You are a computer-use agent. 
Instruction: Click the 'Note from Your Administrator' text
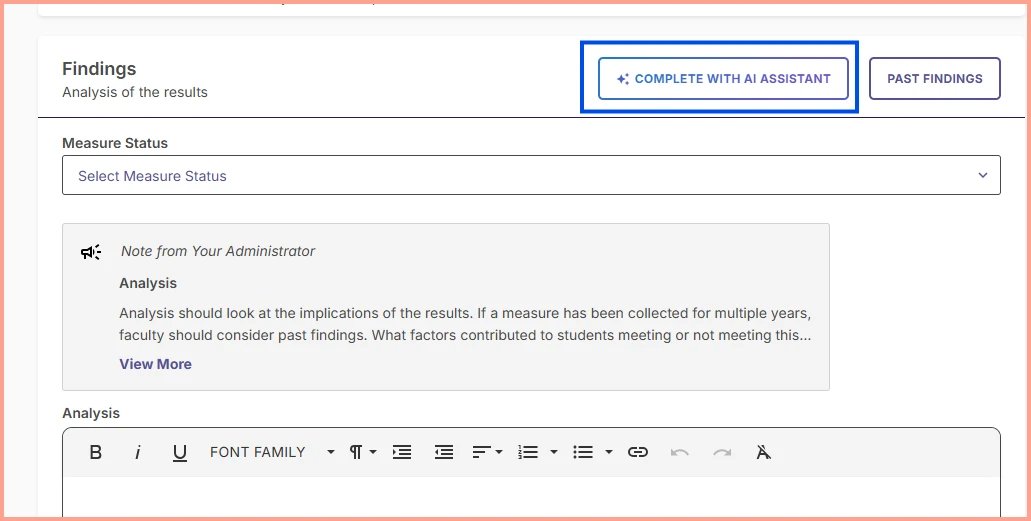click(218, 251)
